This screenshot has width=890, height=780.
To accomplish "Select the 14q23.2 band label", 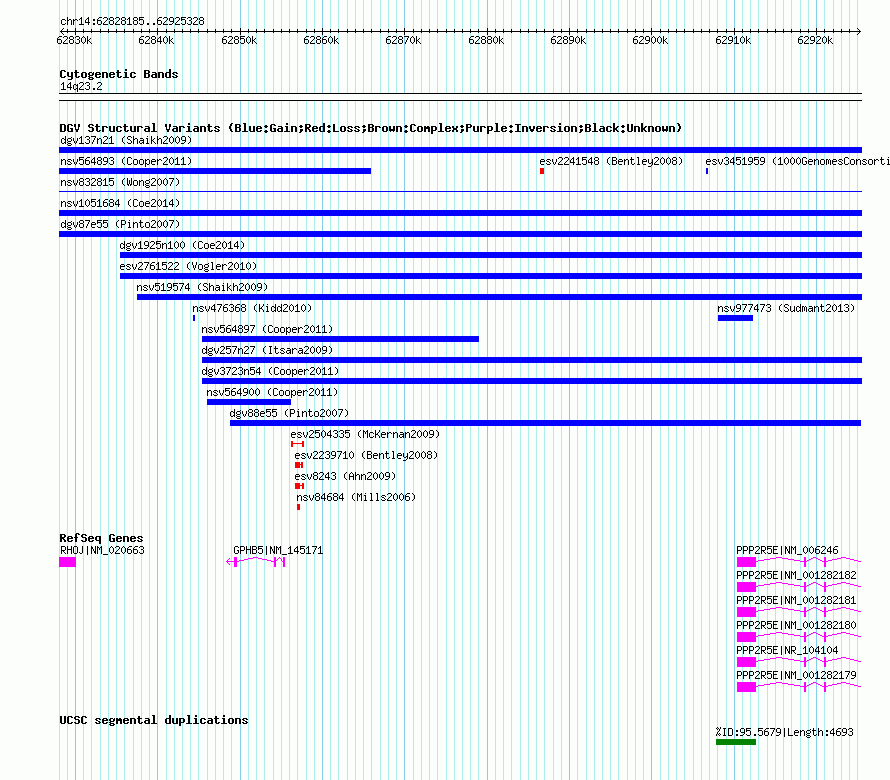I will click(81, 86).
